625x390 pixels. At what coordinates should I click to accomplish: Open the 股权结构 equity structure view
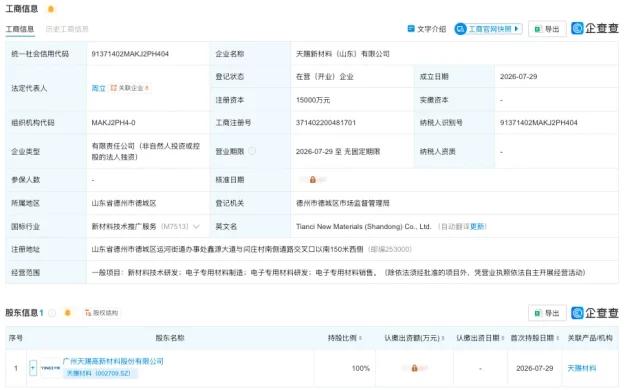click(x=101, y=313)
